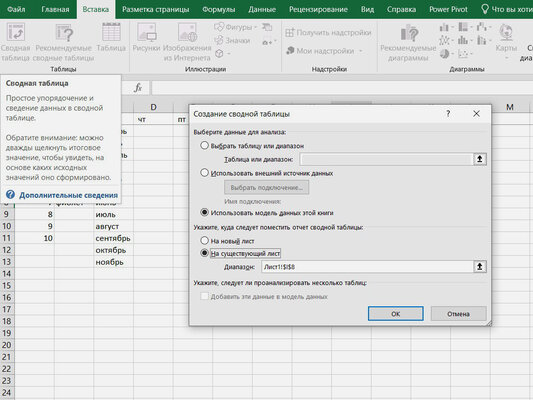
Task: Open Дополнительные сведения link in tooltip
Action: [x=69, y=195]
